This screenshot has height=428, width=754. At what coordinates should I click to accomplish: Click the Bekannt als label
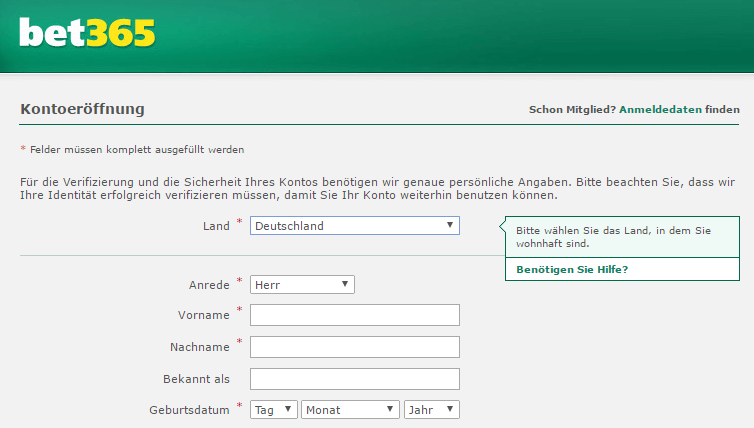196,379
